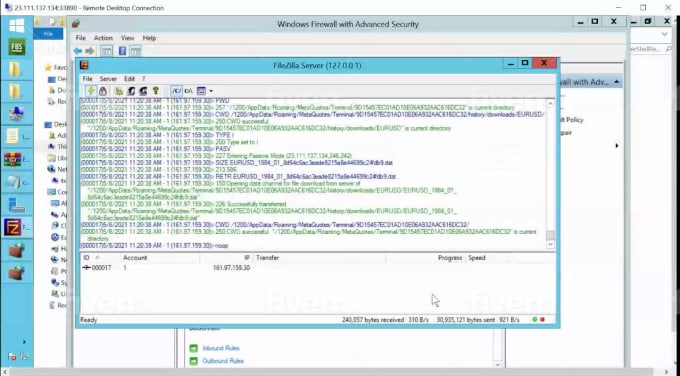Image resolution: width=680 pixels, height=376 pixels.
Task: Select the /C/ path display toggle
Action: point(177,91)
